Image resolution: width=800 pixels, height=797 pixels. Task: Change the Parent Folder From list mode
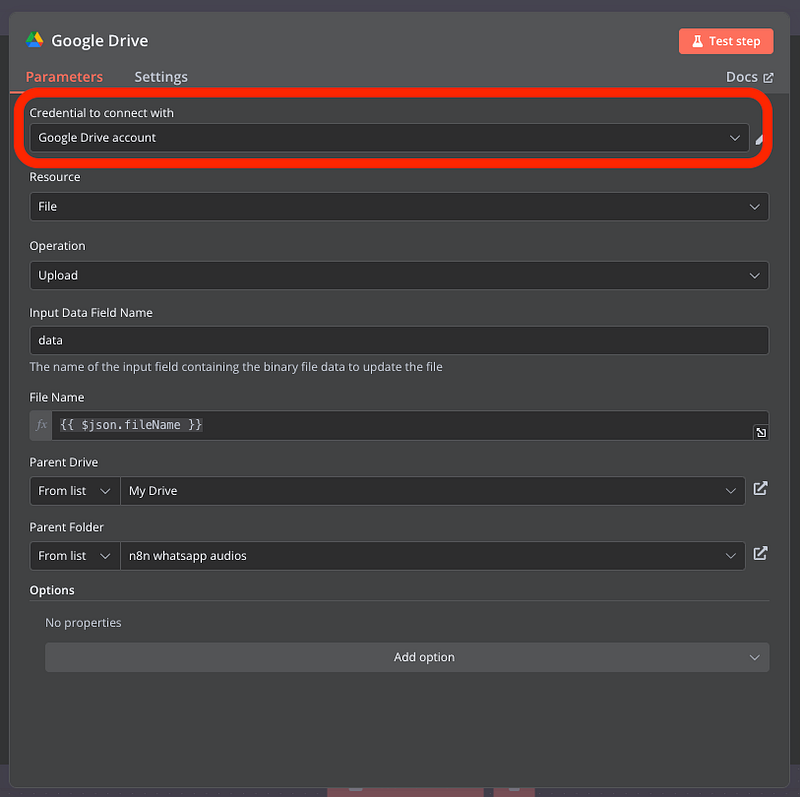click(75, 556)
